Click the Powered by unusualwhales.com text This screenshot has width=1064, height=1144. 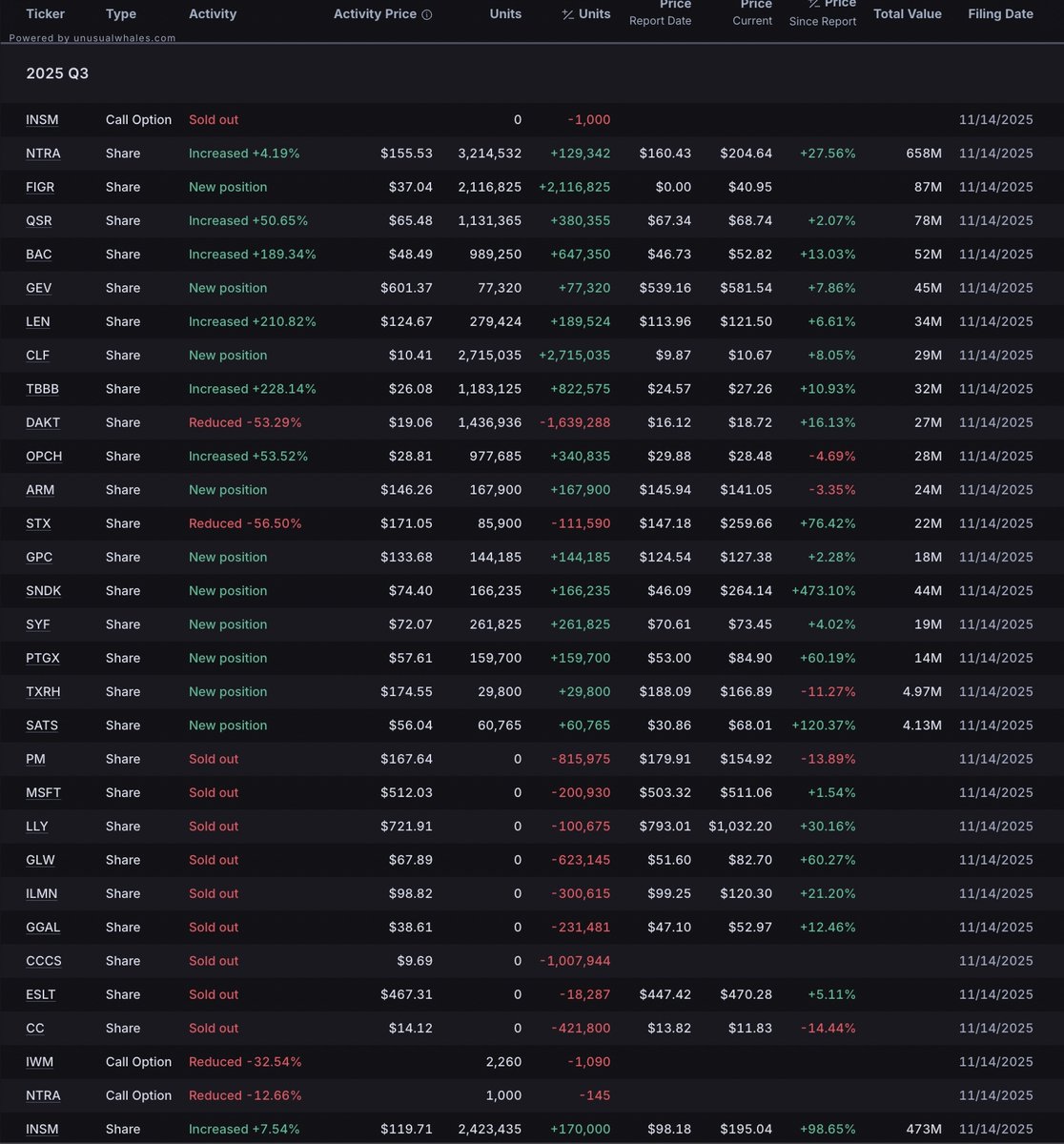92,38
